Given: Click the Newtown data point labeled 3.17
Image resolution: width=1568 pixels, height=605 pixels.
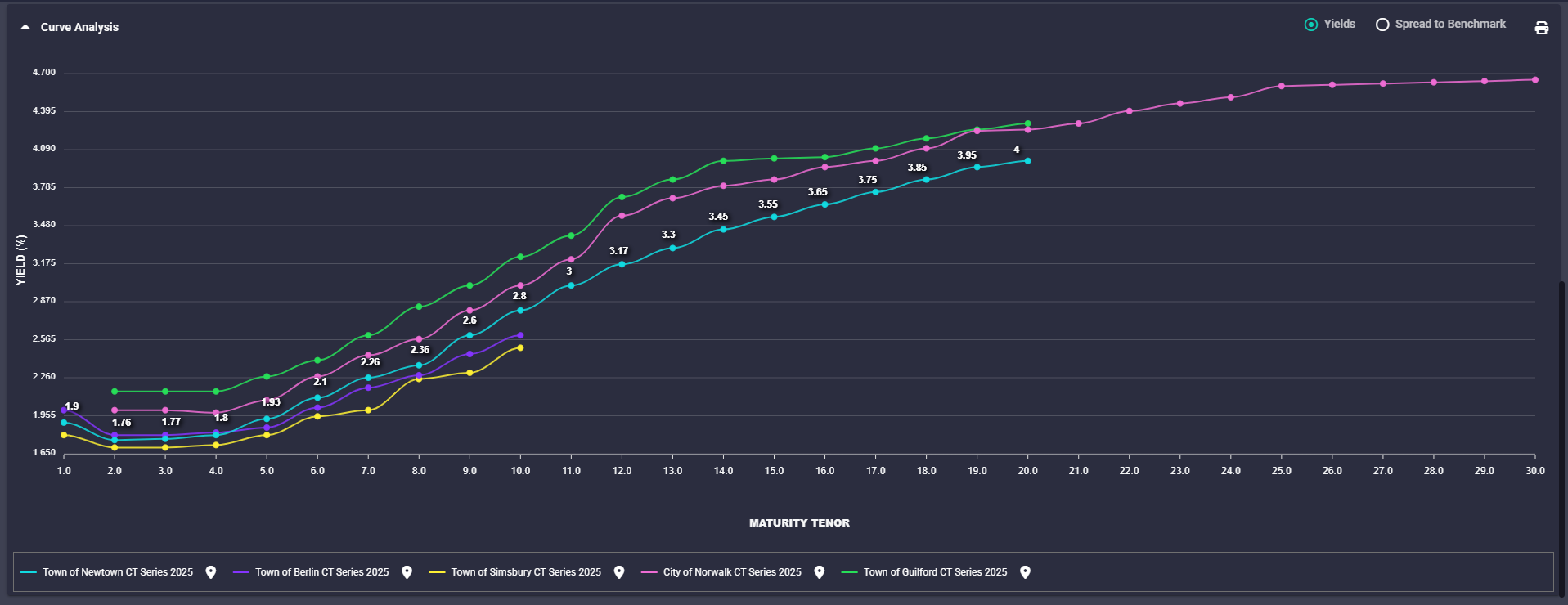Looking at the screenshot, I should pos(622,264).
